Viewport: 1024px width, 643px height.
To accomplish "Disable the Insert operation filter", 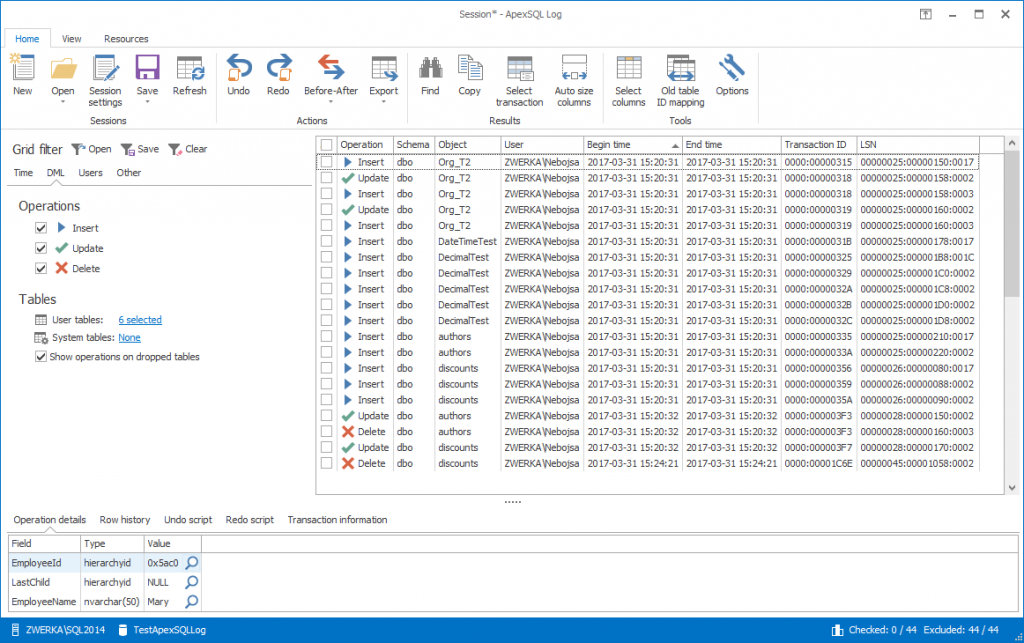I will [x=41, y=227].
